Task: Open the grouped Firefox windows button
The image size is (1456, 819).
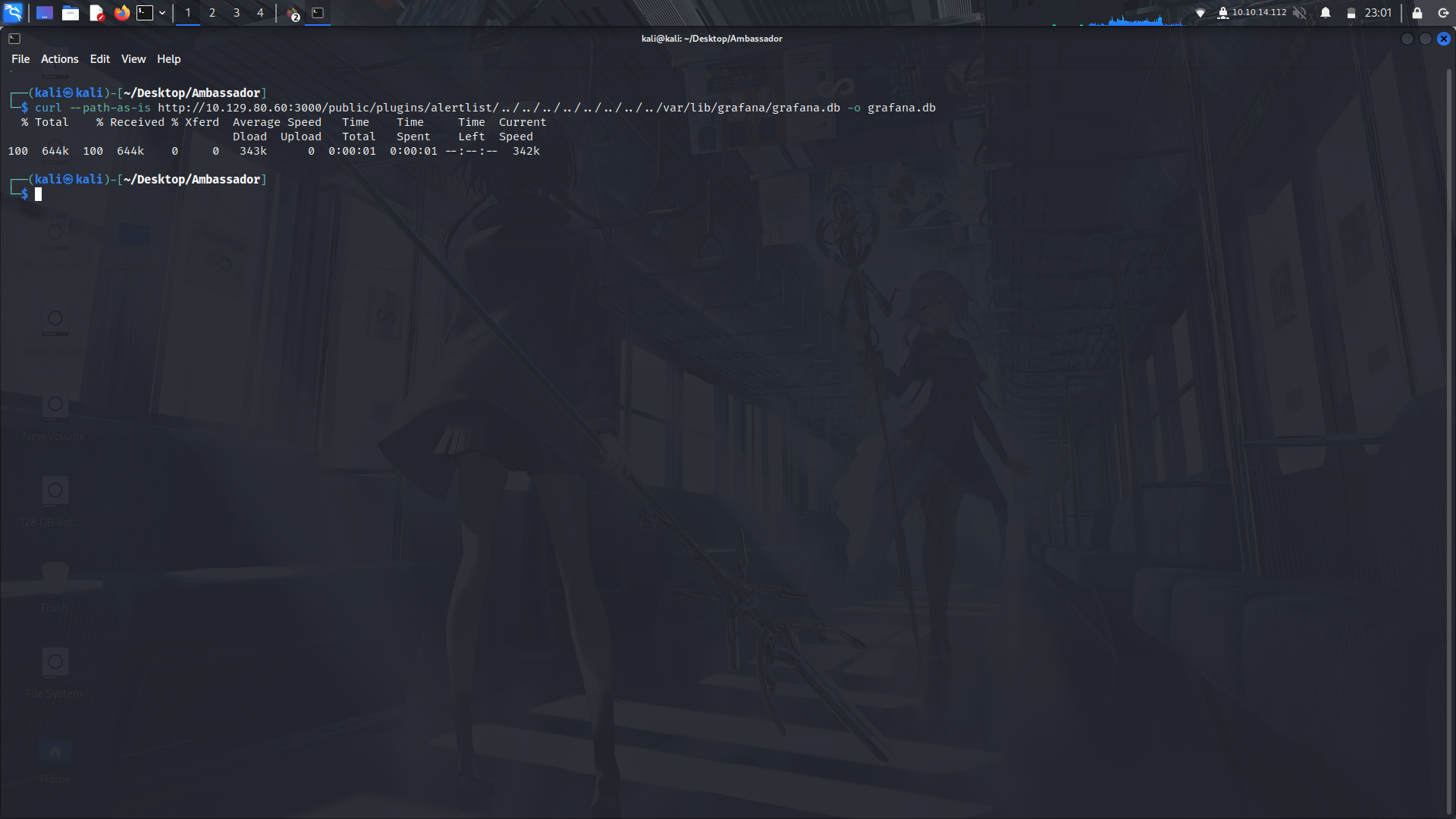Action: [x=293, y=12]
